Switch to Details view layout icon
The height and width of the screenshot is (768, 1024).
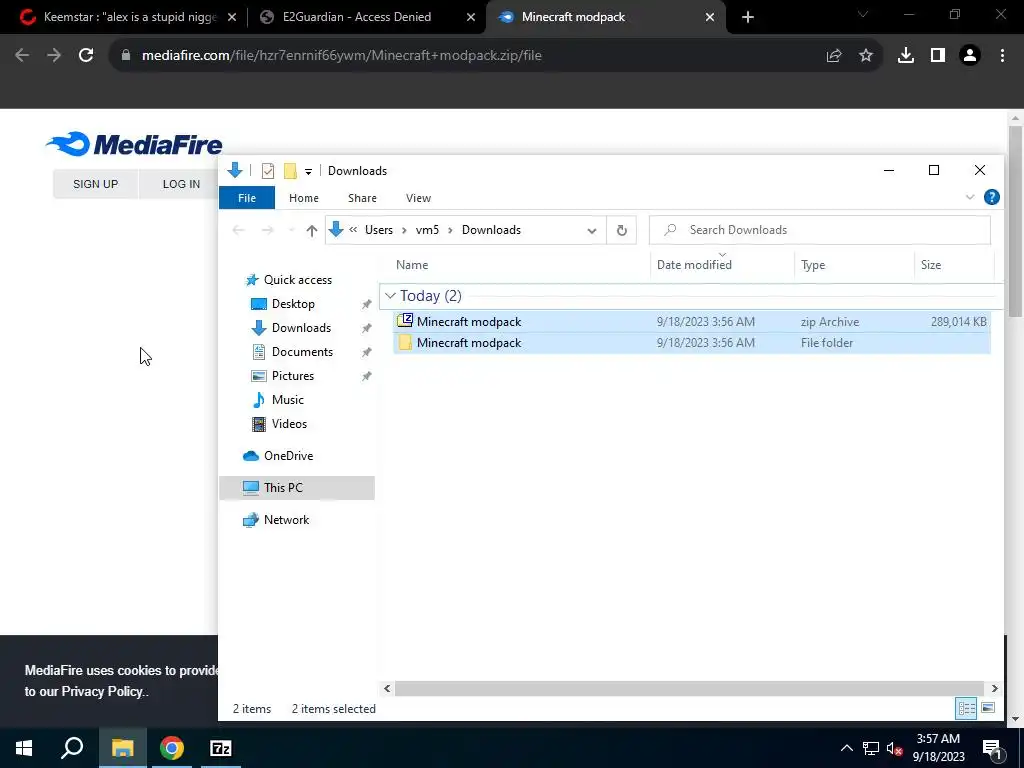966,709
